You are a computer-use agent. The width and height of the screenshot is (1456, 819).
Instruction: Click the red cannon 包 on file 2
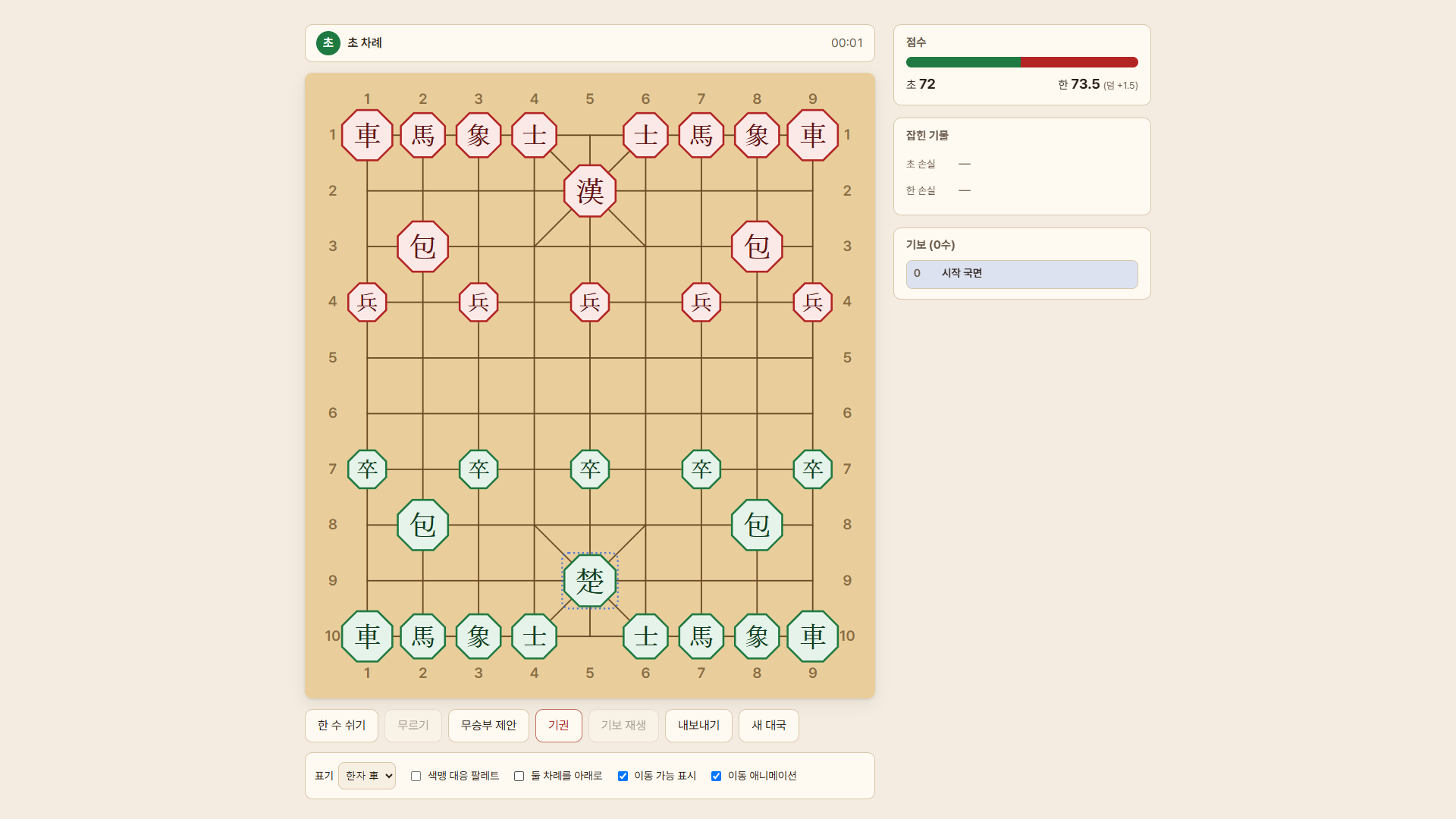coord(423,246)
